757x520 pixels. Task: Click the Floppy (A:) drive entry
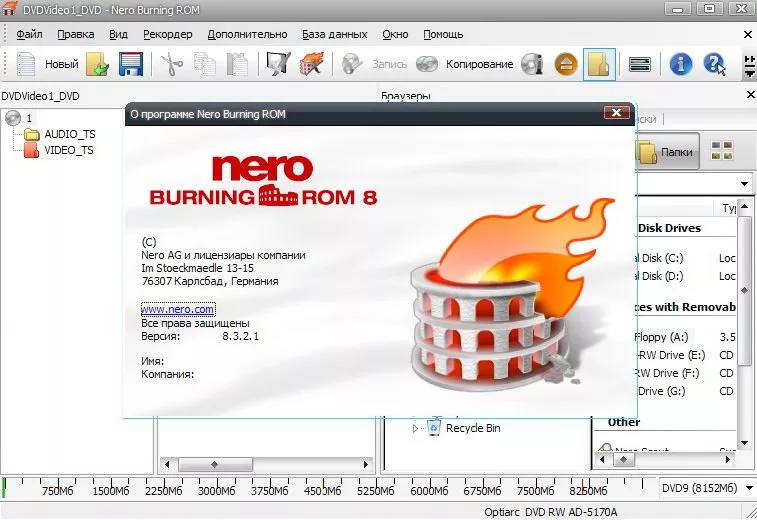click(x=661, y=337)
